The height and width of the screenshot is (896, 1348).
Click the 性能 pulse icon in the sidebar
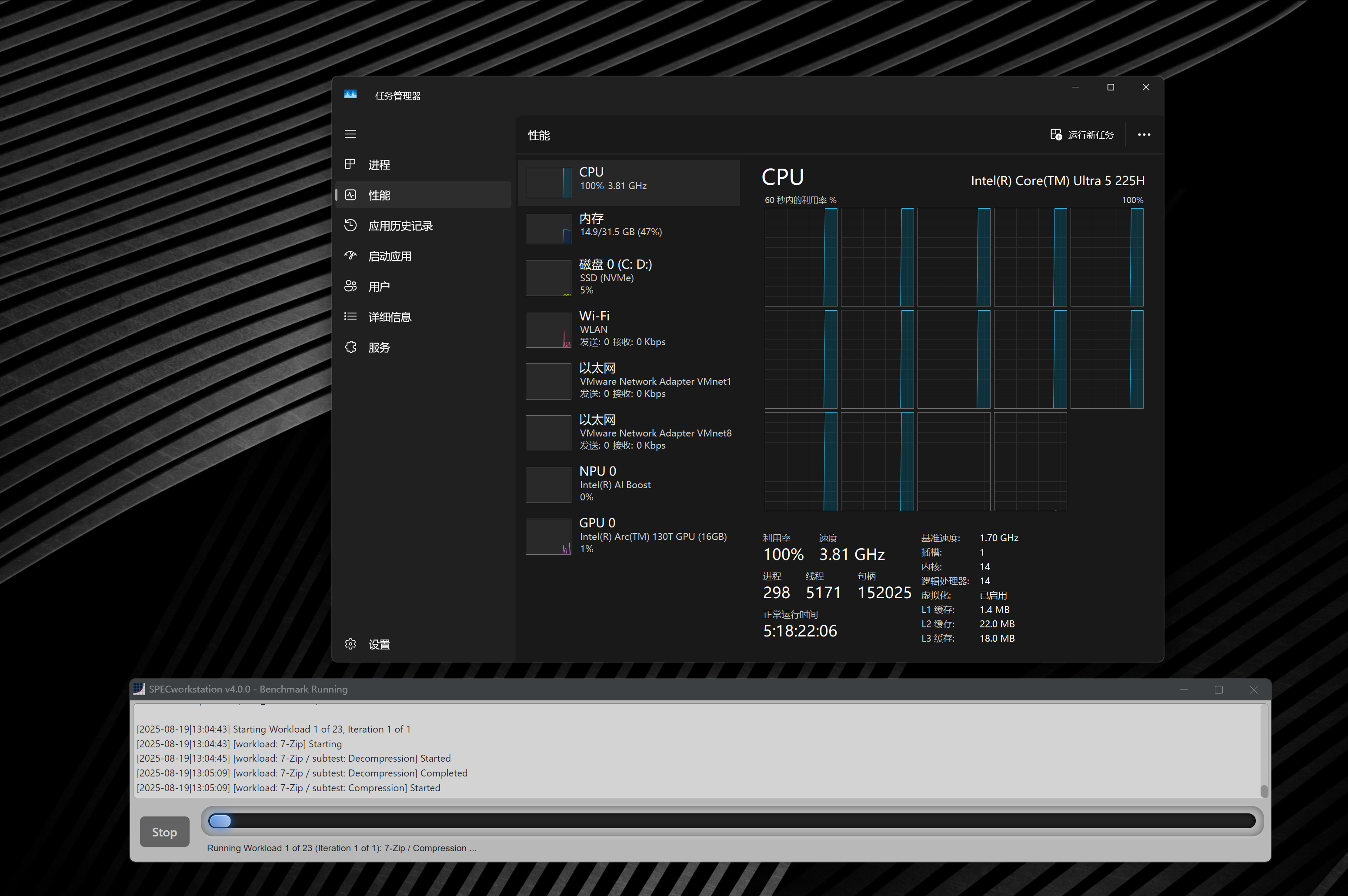(x=350, y=195)
